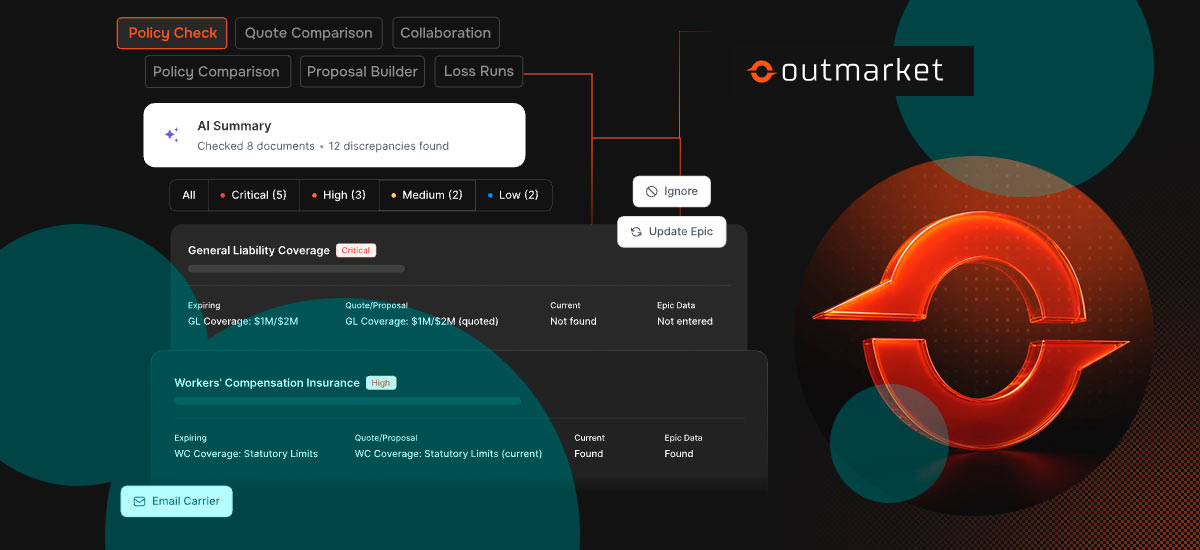Image resolution: width=1200 pixels, height=550 pixels.
Task: Open the Loss Runs tab
Action: pyautogui.click(x=478, y=72)
